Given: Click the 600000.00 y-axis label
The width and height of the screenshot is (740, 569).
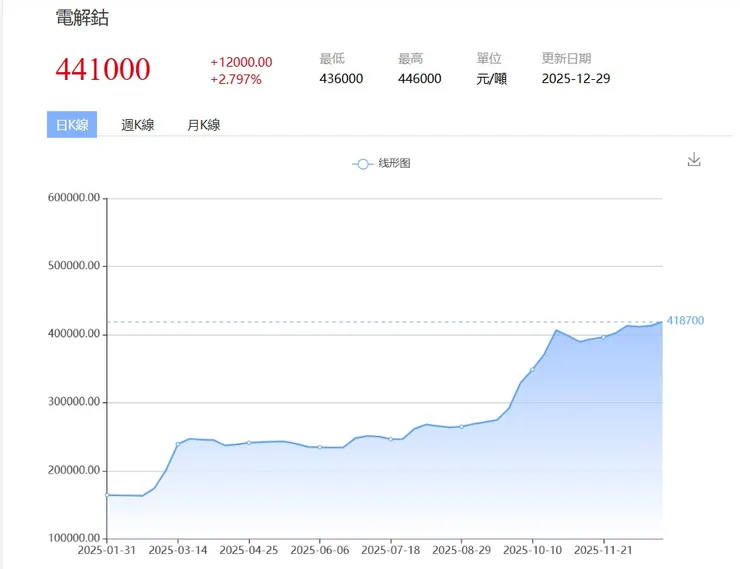Looking at the screenshot, I should pos(74,198).
